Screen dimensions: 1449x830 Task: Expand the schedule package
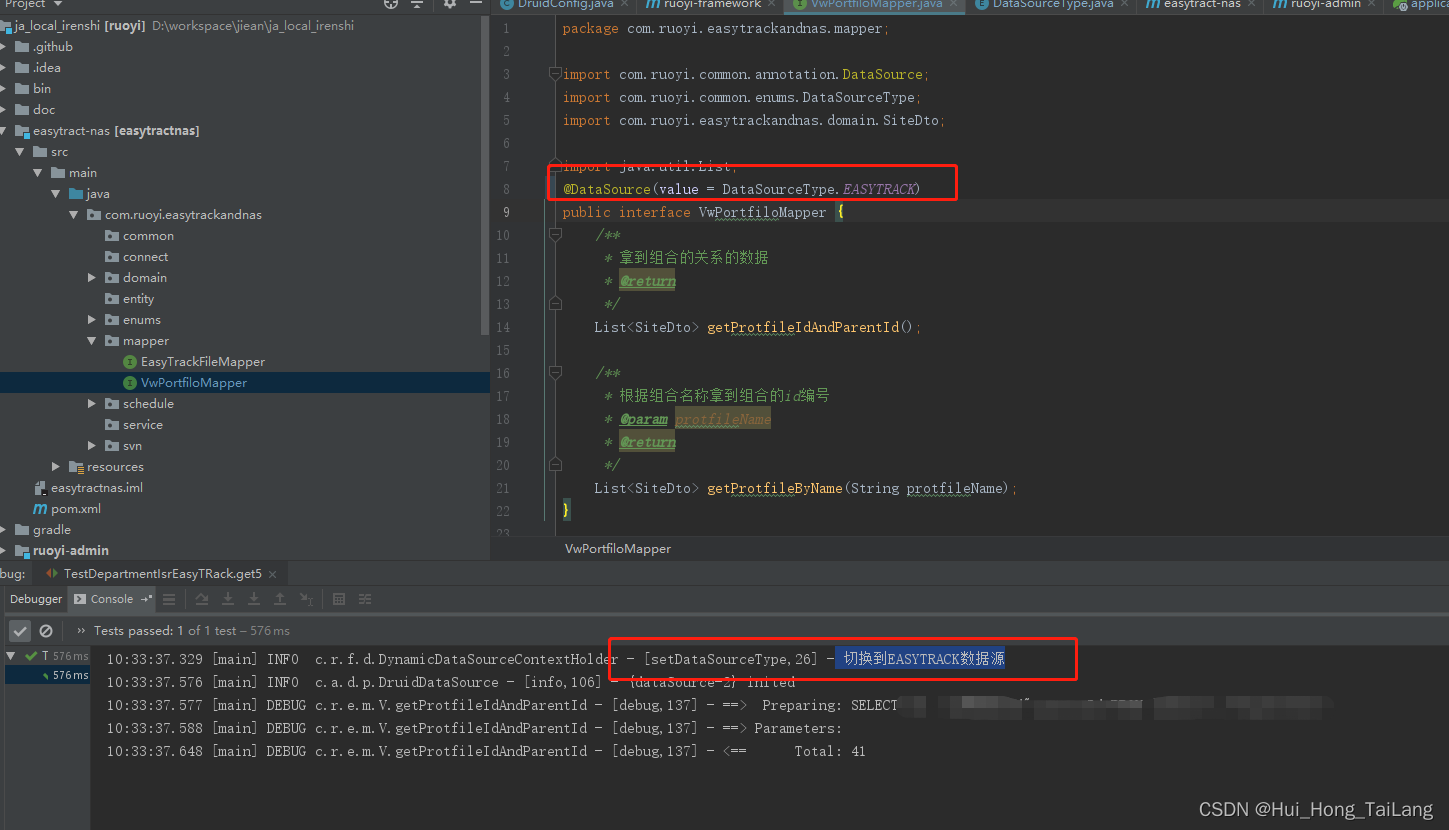tap(92, 404)
